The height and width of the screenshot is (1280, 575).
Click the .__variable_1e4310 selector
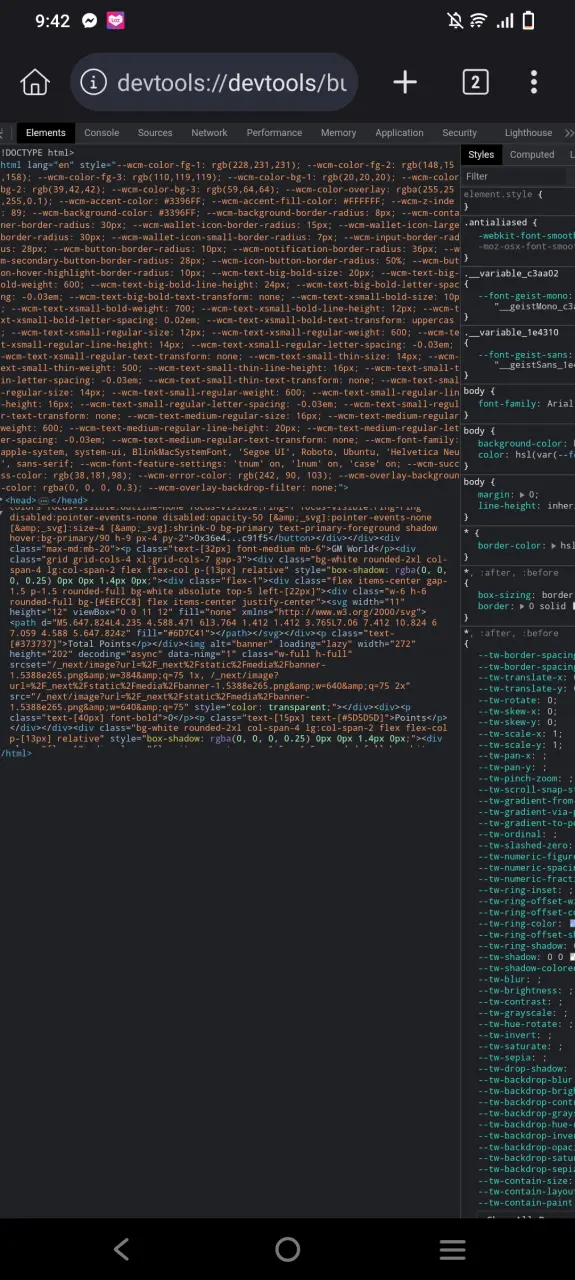tap(511, 331)
